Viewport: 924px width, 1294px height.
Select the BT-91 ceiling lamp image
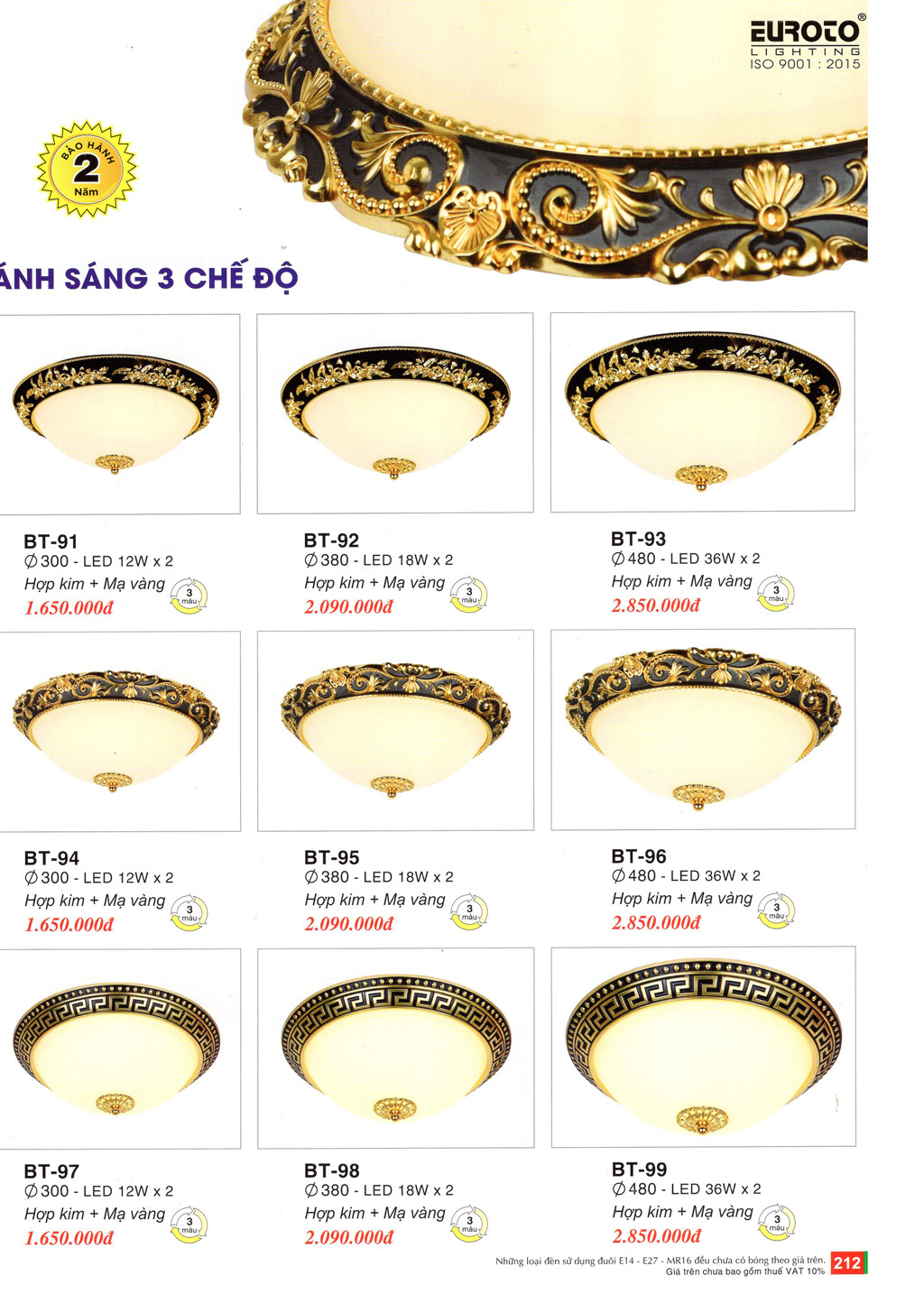pyautogui.click(x=119, y=414)
